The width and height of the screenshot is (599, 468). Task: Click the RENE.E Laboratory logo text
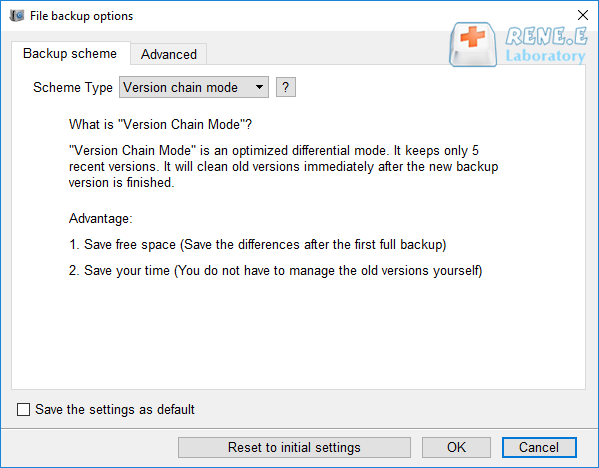pyautogui.click(x=546, y=45)
